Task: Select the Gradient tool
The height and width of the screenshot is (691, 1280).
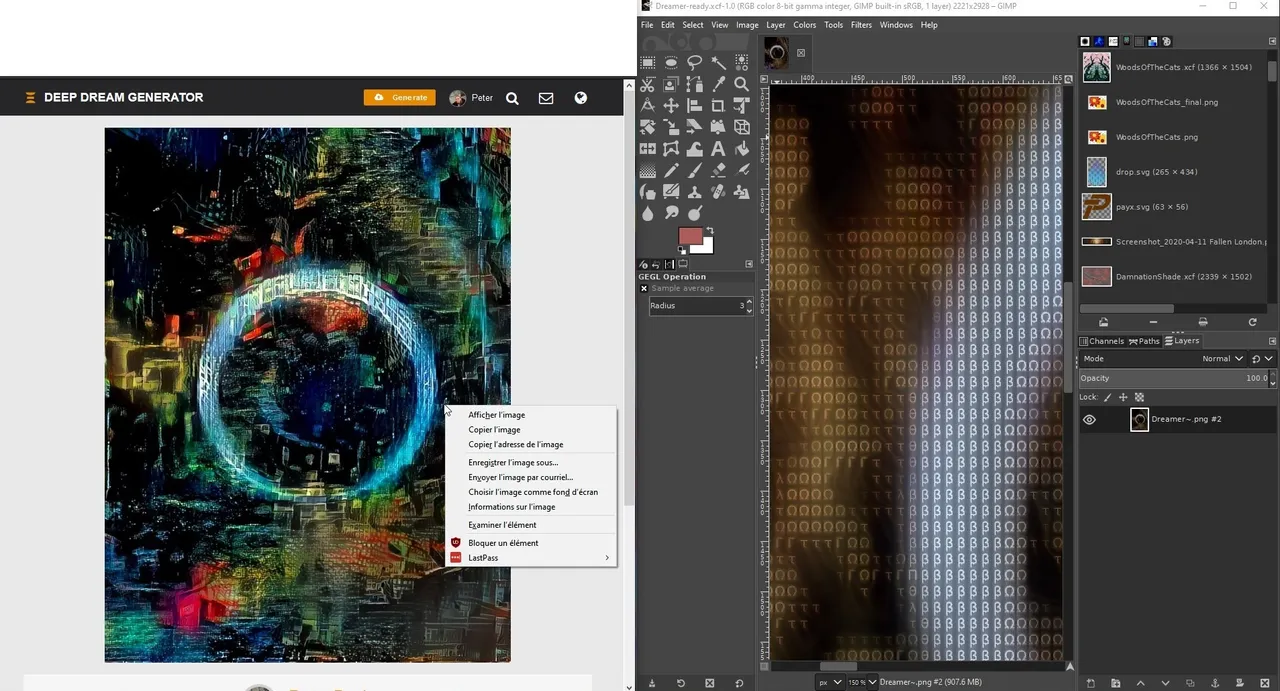Action: click(648, 170)
